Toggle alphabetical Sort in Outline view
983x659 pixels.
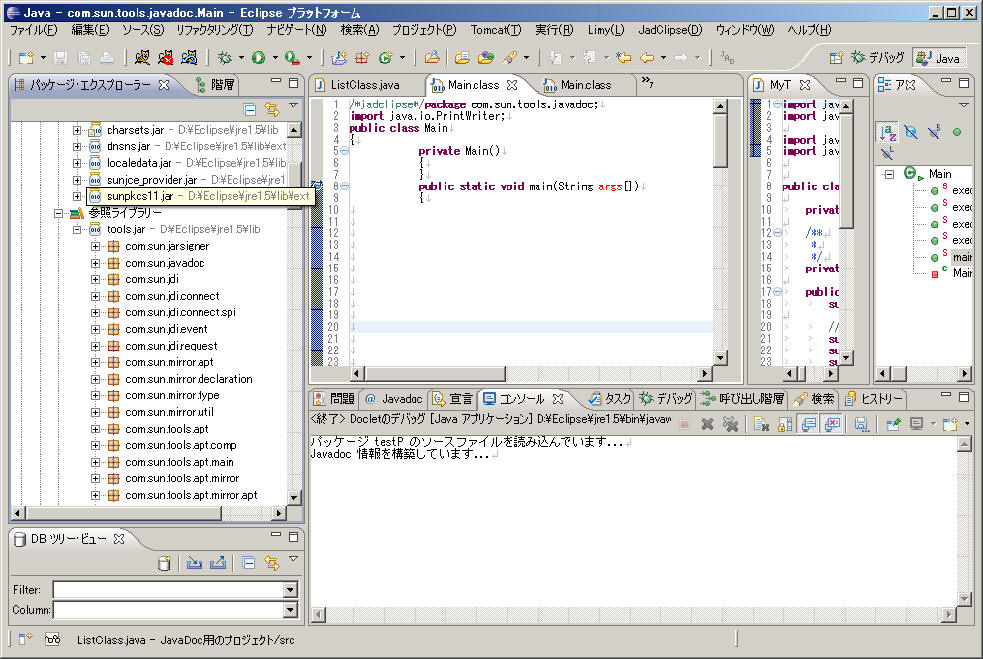[888, 131]
